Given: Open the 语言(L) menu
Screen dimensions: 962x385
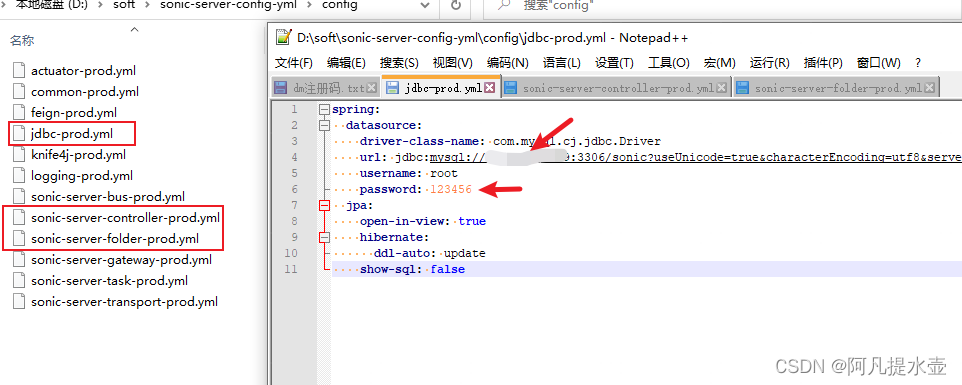Looking at the screenshot, I should click(x=561, y=63).
